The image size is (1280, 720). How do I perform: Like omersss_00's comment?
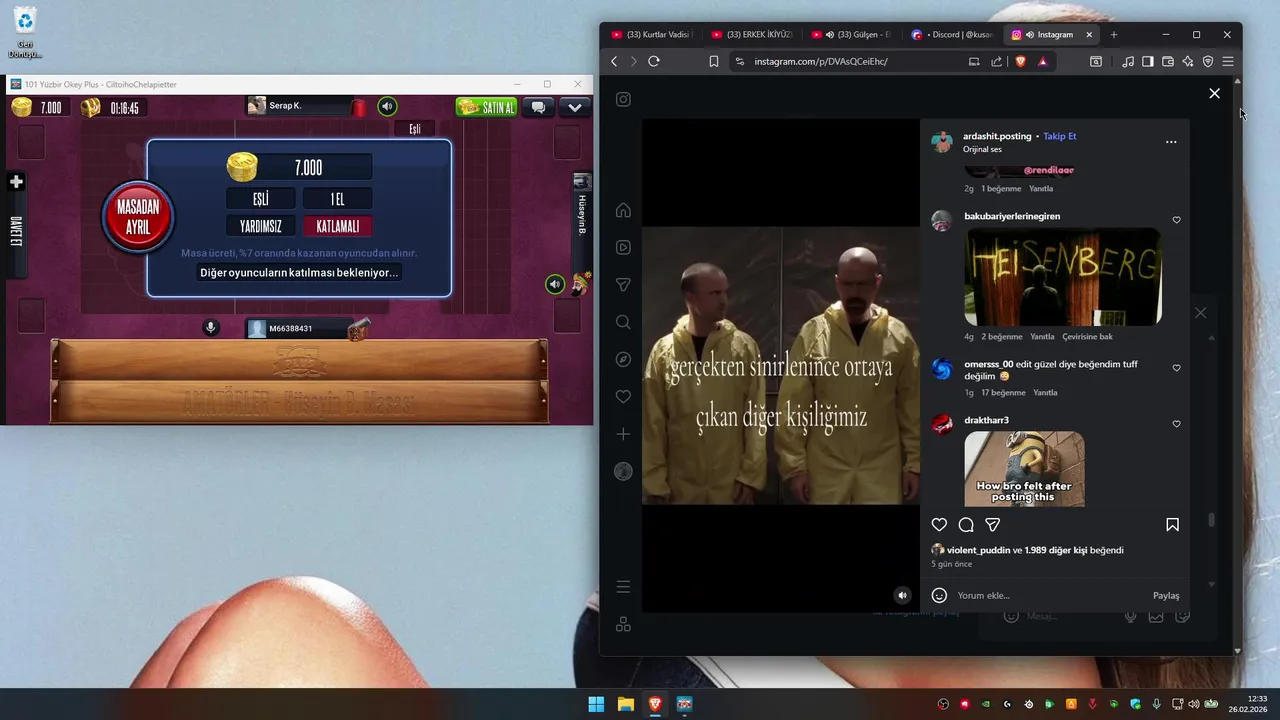pos(1176,368)
